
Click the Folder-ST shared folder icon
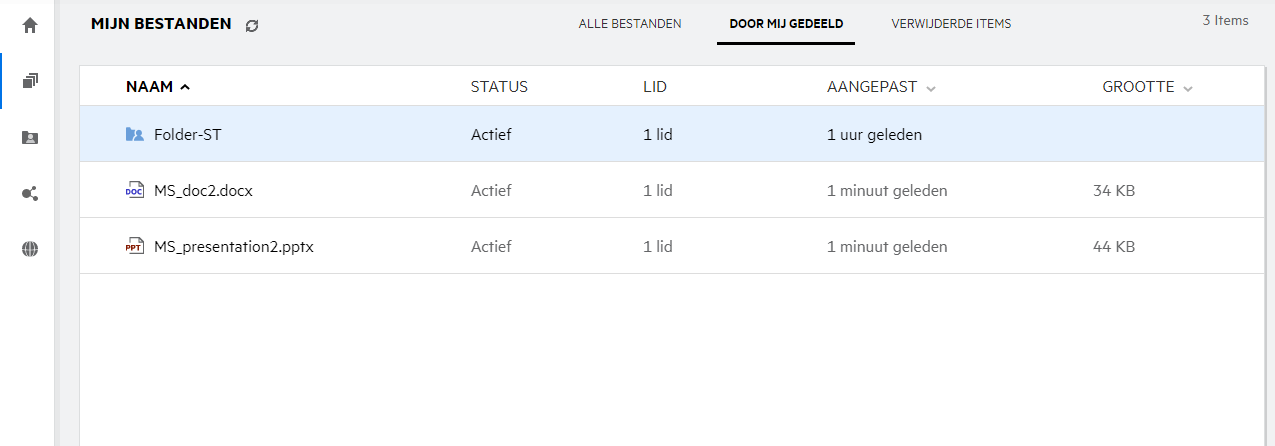(x=135, y=134)
